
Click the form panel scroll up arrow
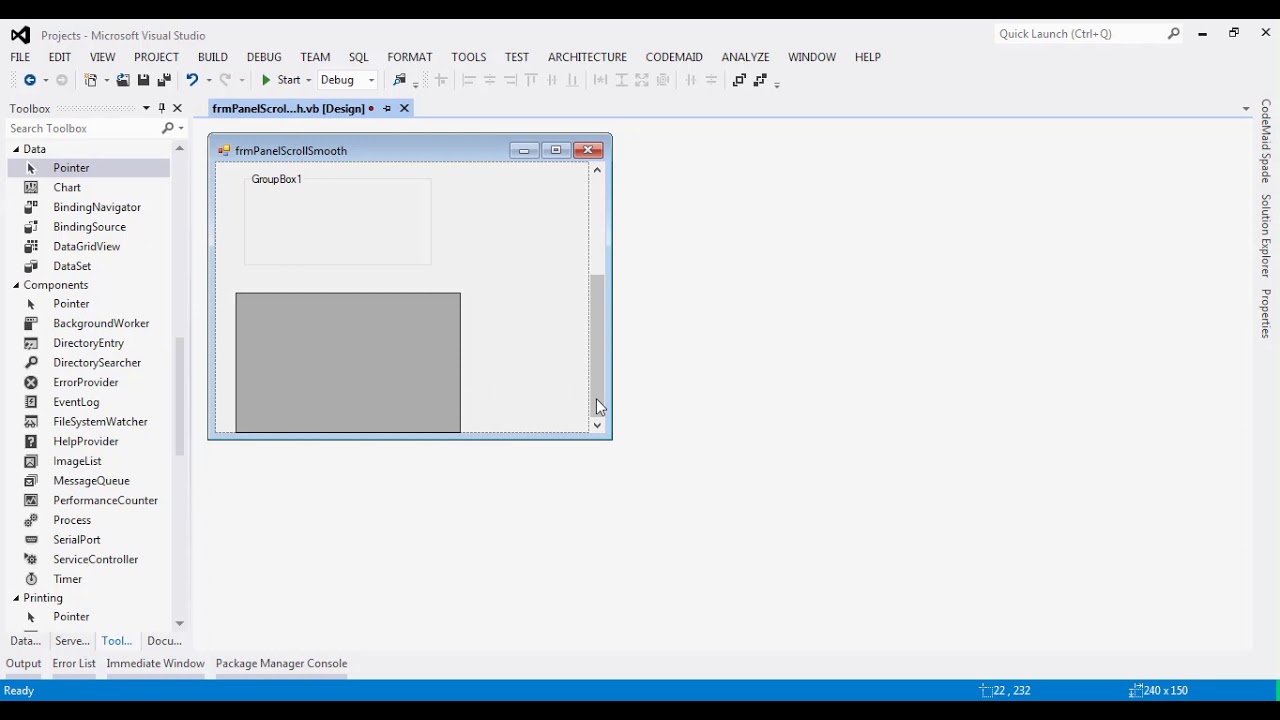click(x=597, y=170)
